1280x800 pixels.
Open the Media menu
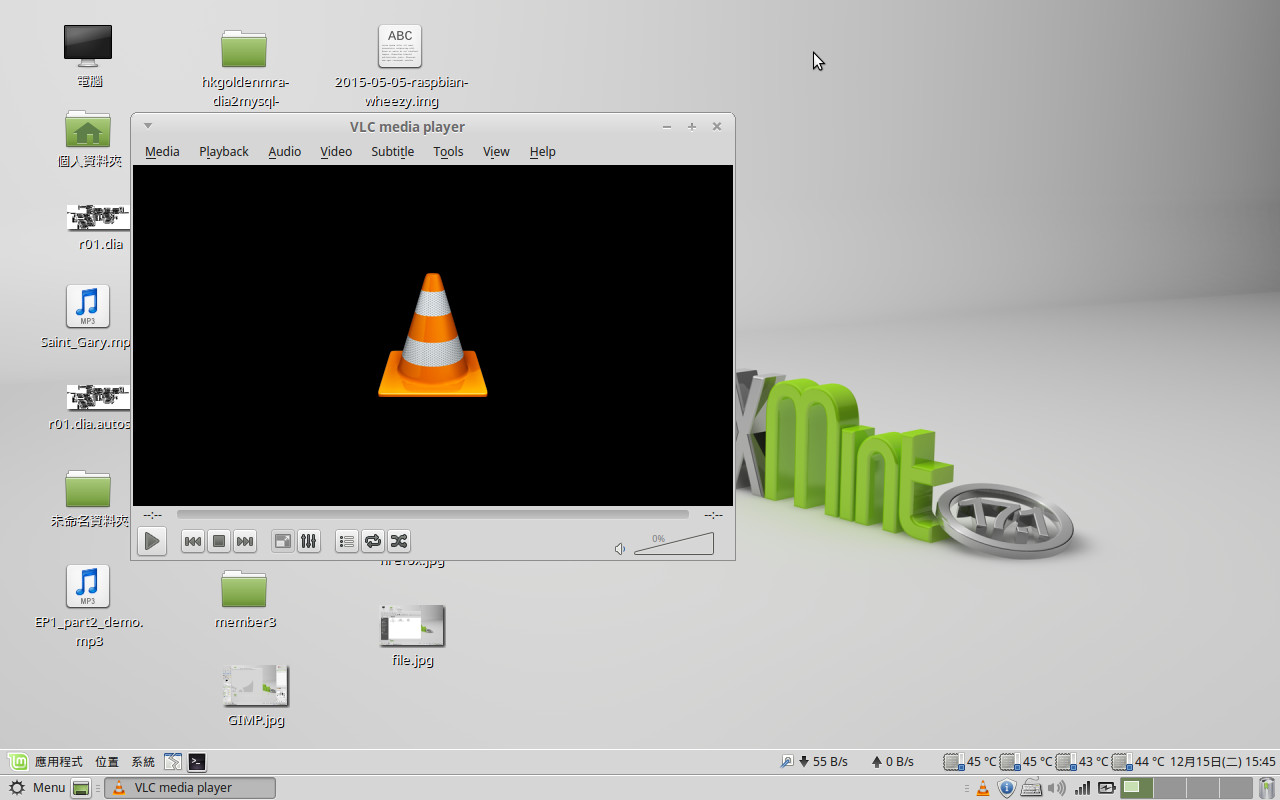tap(162, 152)
